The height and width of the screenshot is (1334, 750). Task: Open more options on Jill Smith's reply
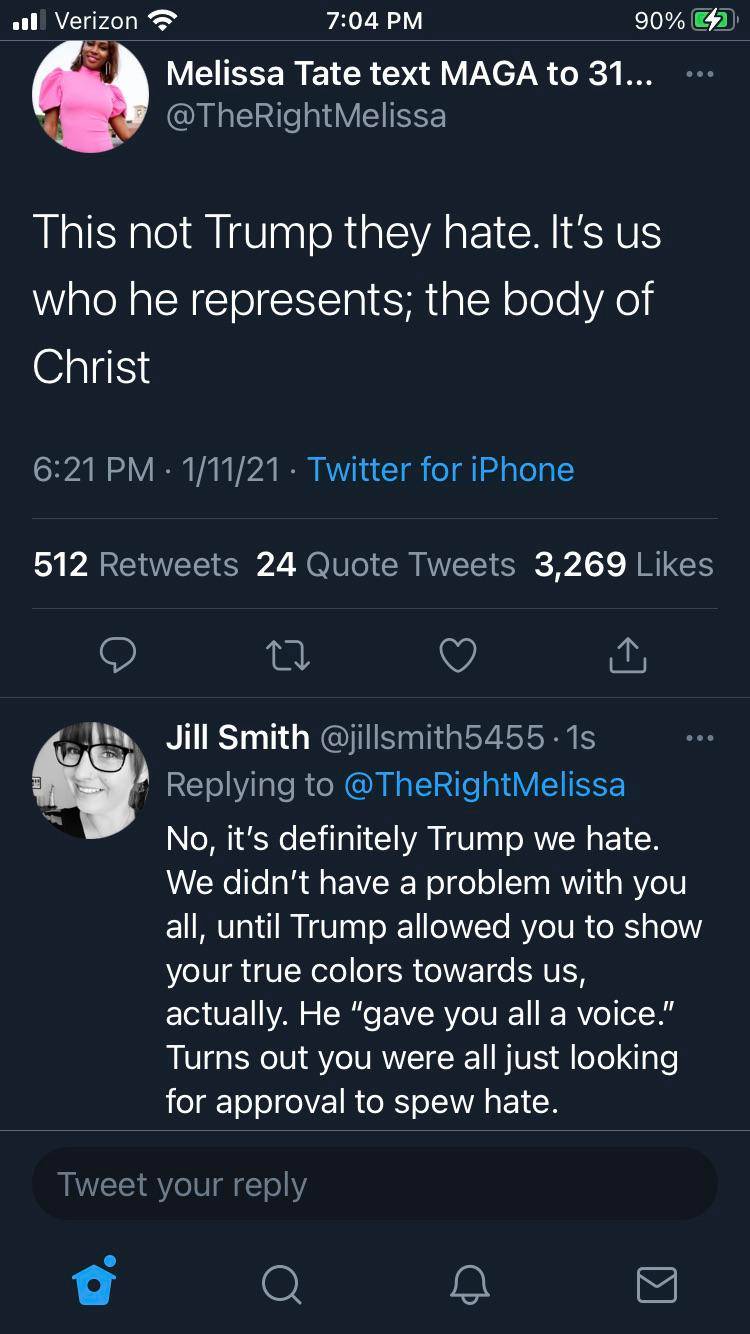click(699, 739)
